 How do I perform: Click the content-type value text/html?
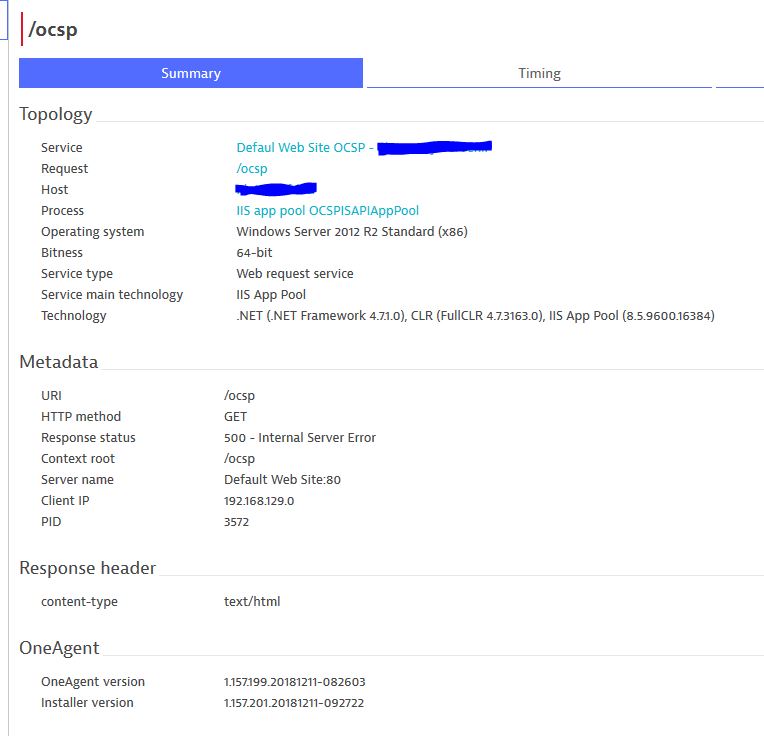coord(252,602)
